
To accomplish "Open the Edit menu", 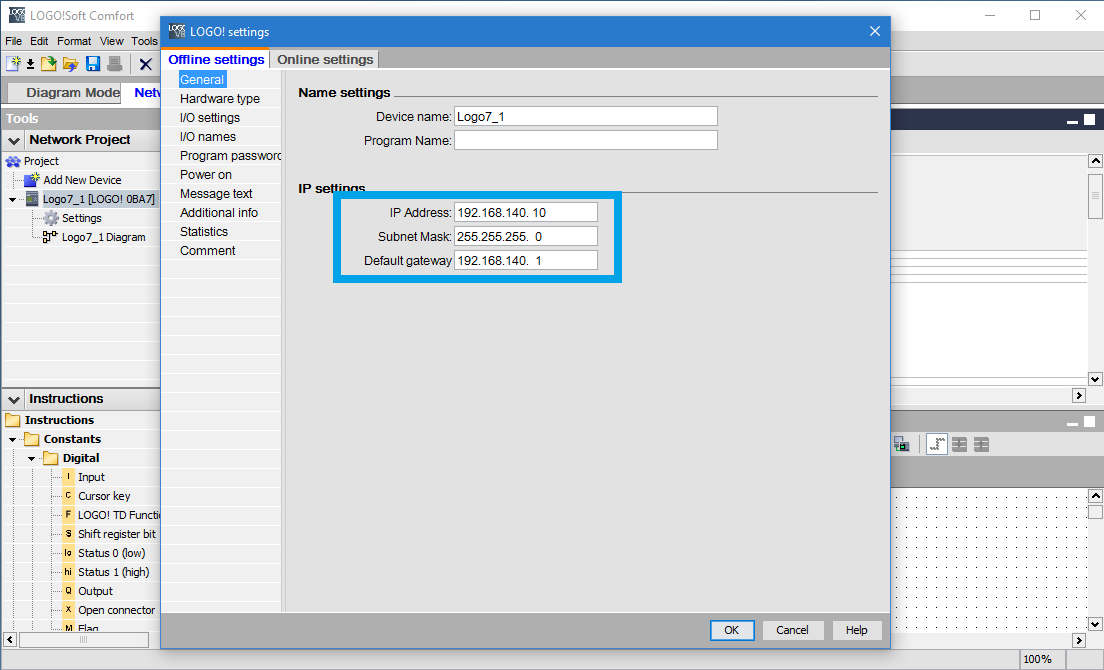I will [x=39, y=41].
